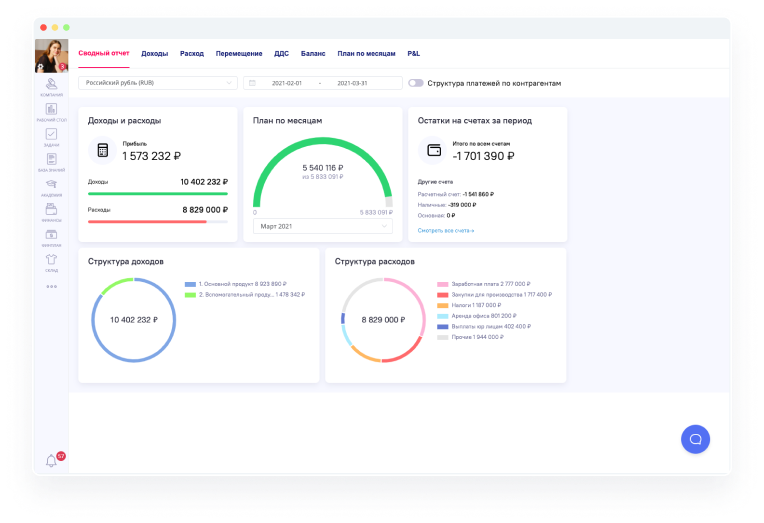Click the legend text Прочие 1 944 000 ₽
Viewport: 764px width, 523px height.
pyautogui.click(x=478, y=337)
